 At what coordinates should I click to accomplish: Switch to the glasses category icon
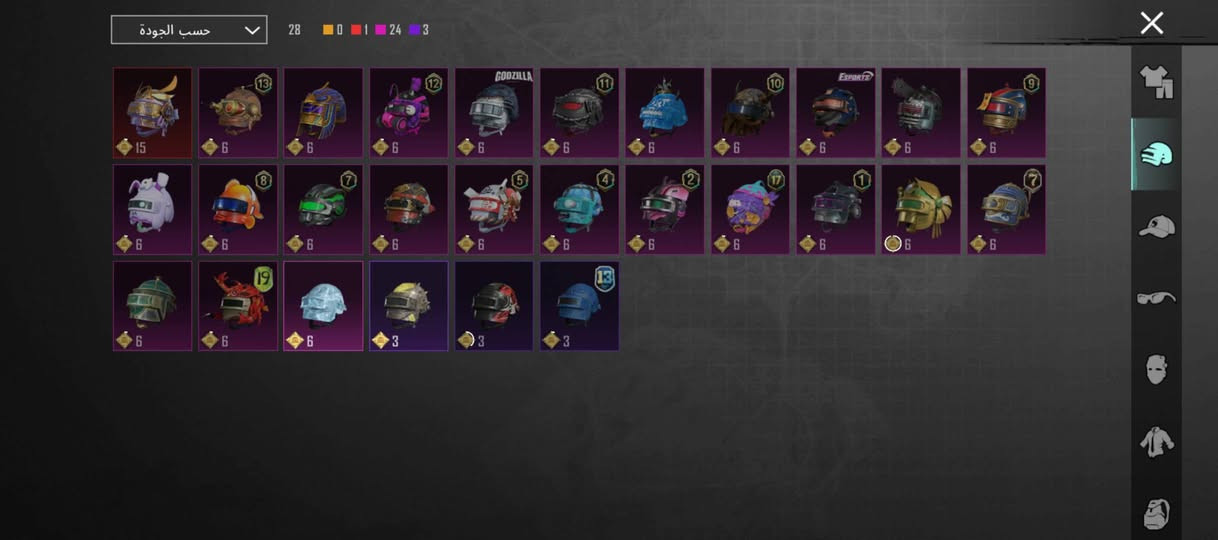(1156, 298)
